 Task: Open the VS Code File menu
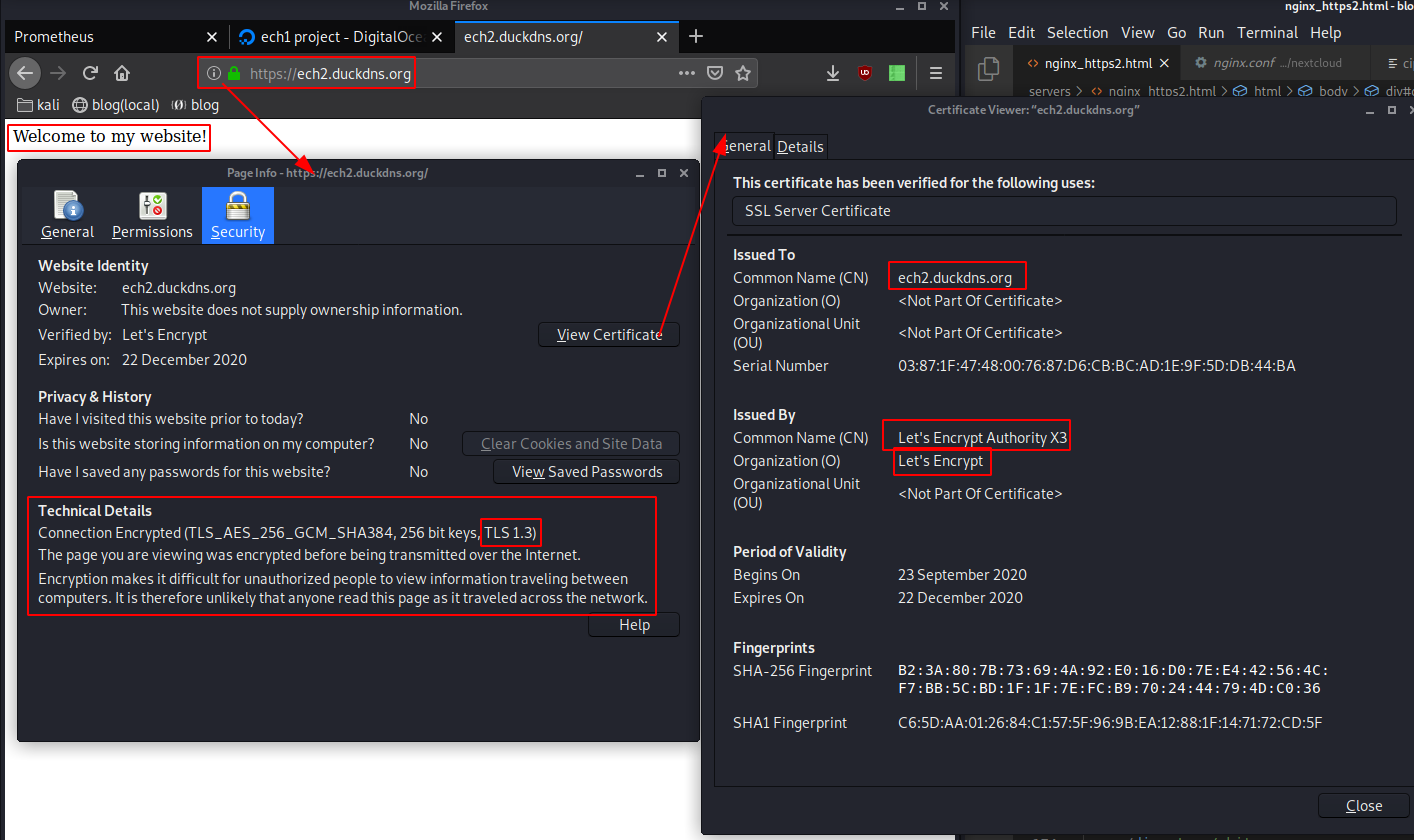pyautogui.click(x=983, y=33)
